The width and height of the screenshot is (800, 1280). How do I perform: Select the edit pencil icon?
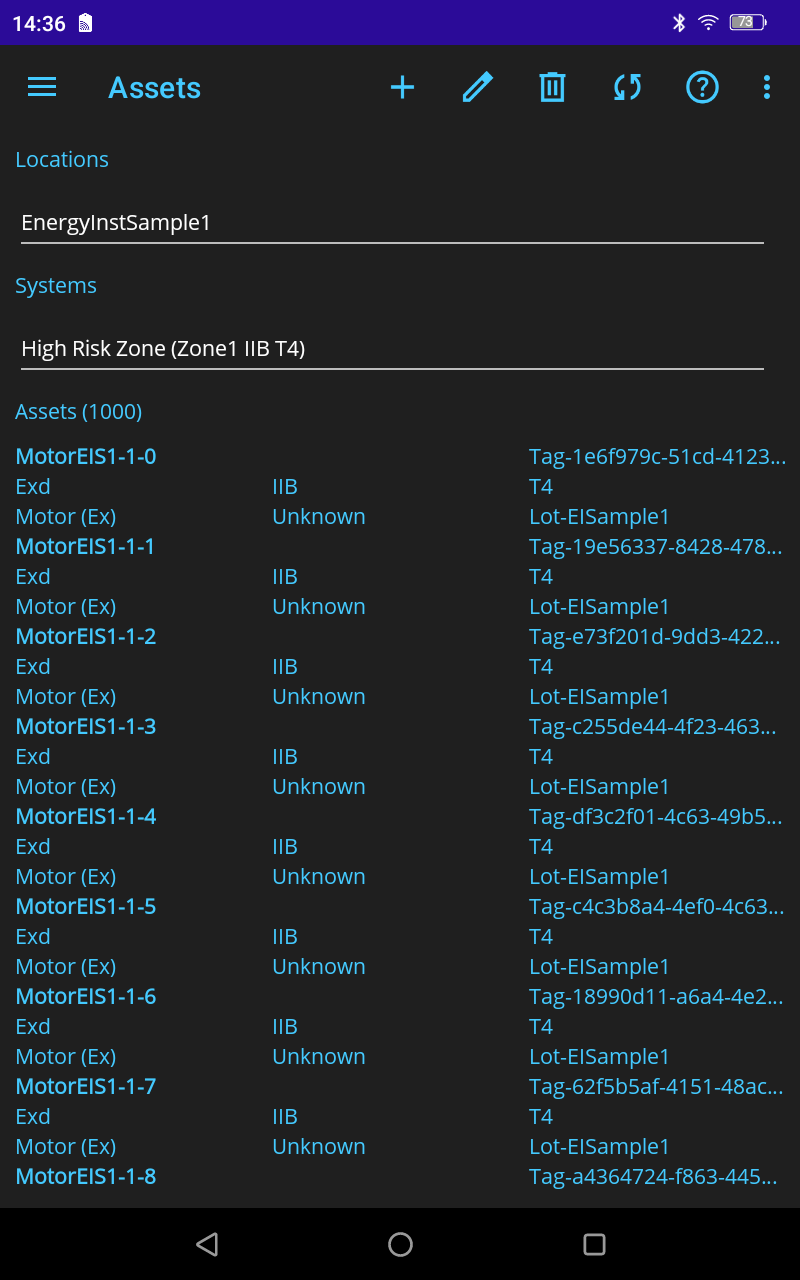[477, 87]
